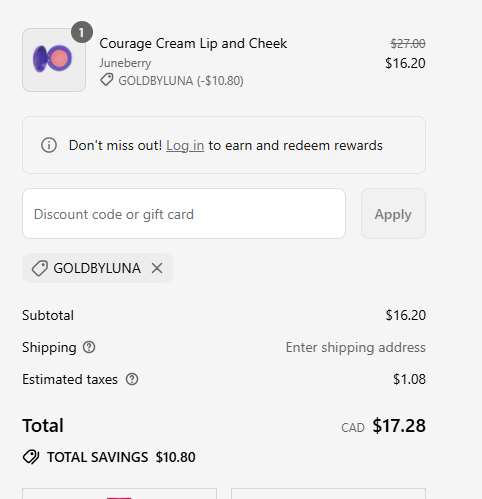The width and height of the screenshot is (482, 499).
Task: Click the GOLDBYLUNA applied code chip label
Action: (97, 268)
